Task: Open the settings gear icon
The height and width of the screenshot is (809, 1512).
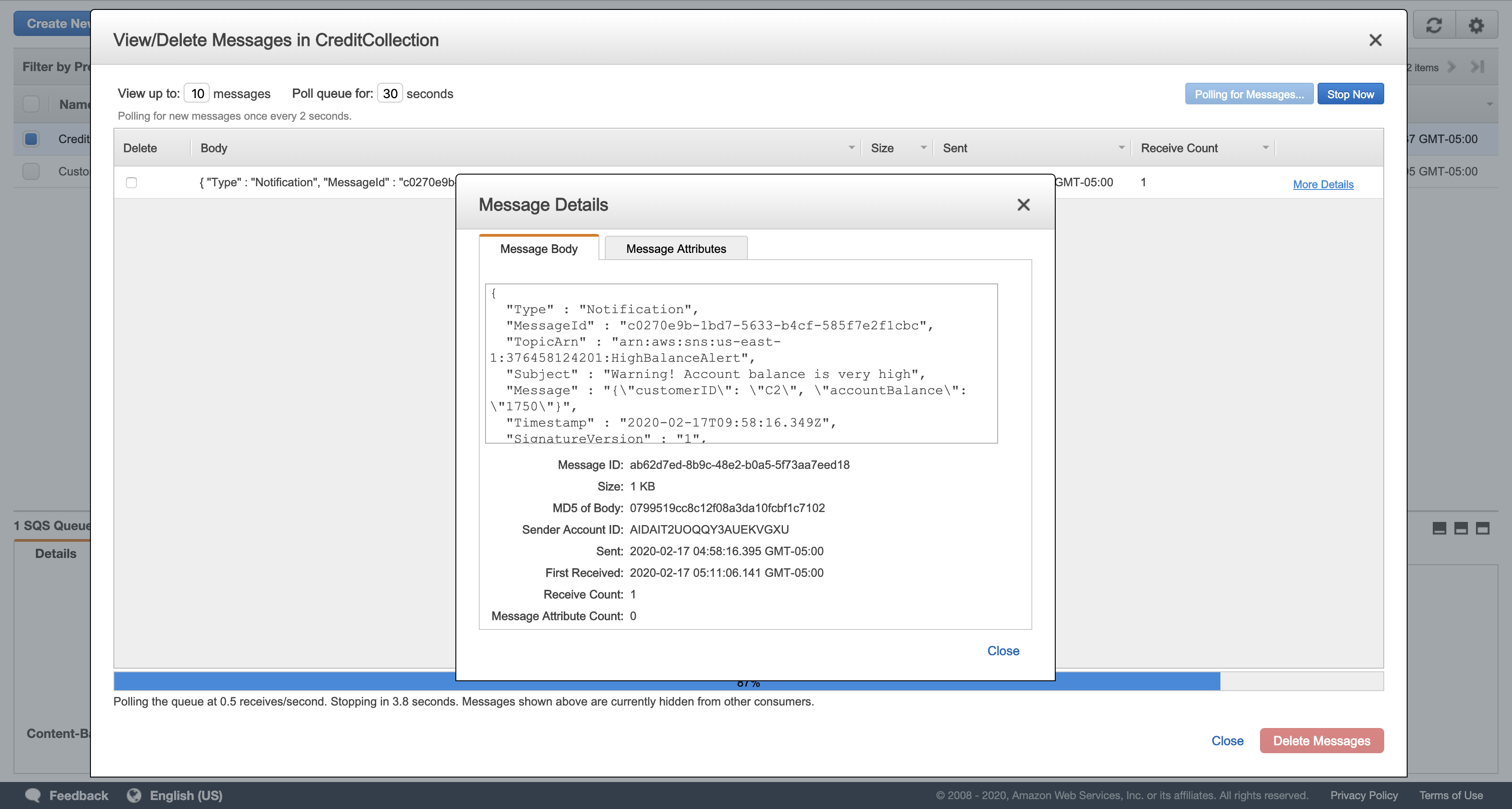Action: (1476, 25)
